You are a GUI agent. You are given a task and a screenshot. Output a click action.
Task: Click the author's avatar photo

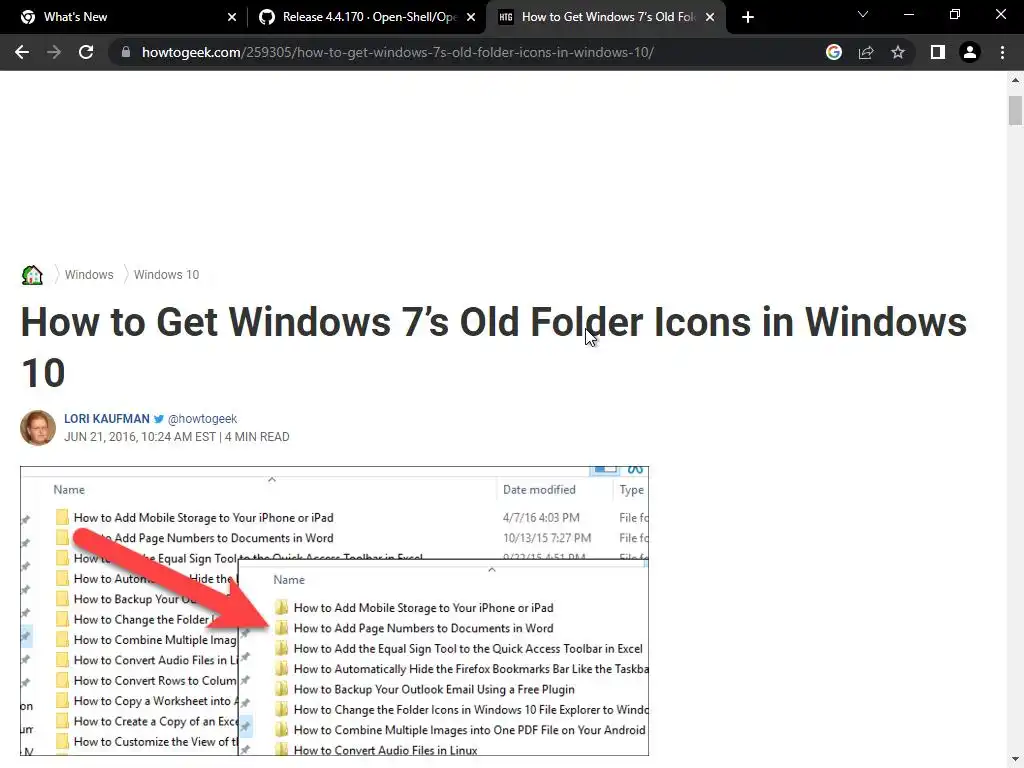38,428
